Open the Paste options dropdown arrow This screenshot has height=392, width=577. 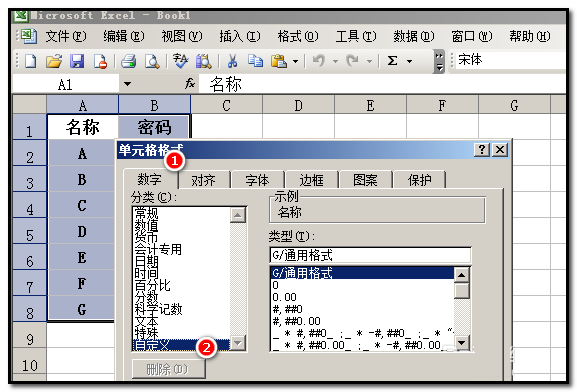tap(295, 61)
